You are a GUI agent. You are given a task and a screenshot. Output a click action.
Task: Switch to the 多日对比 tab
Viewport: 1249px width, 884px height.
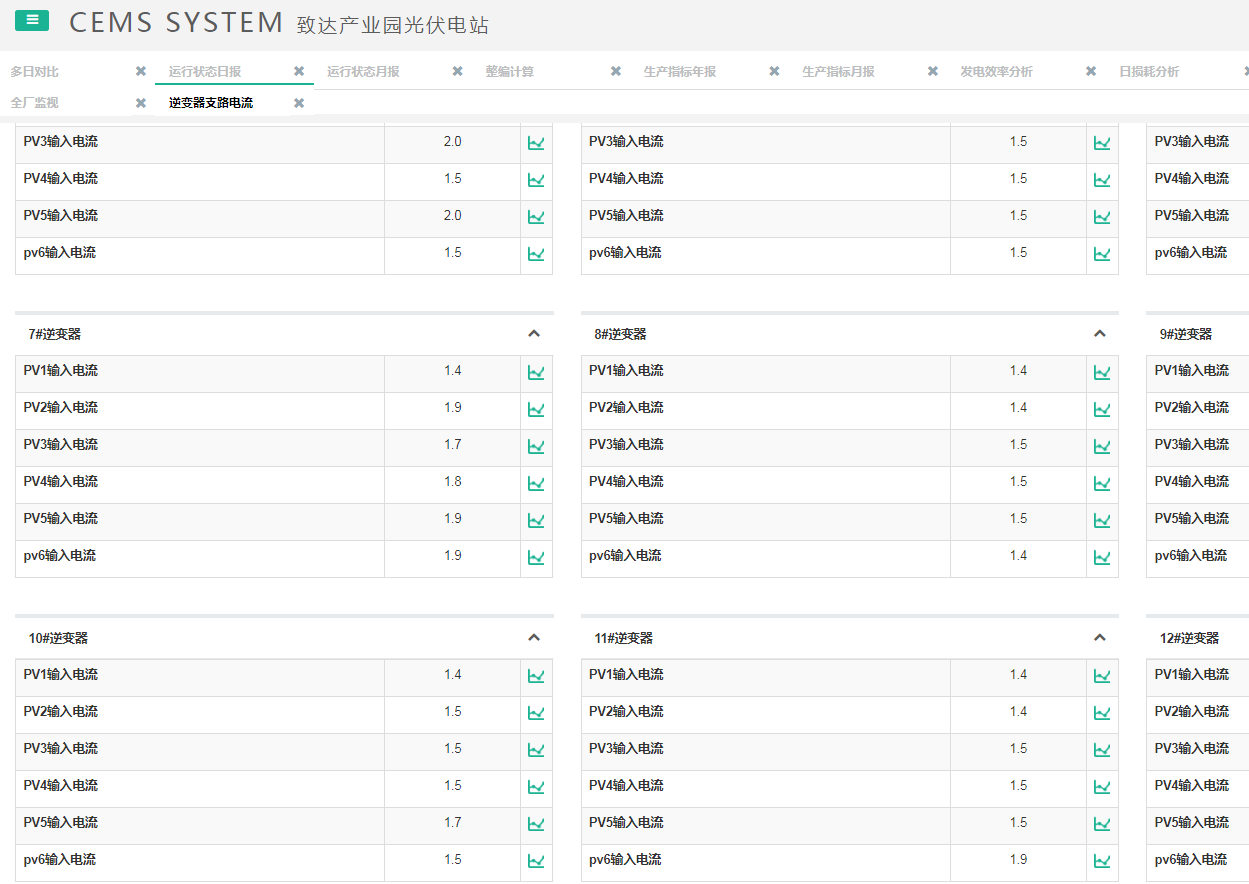pyautogui.click(x=35, y=72)
